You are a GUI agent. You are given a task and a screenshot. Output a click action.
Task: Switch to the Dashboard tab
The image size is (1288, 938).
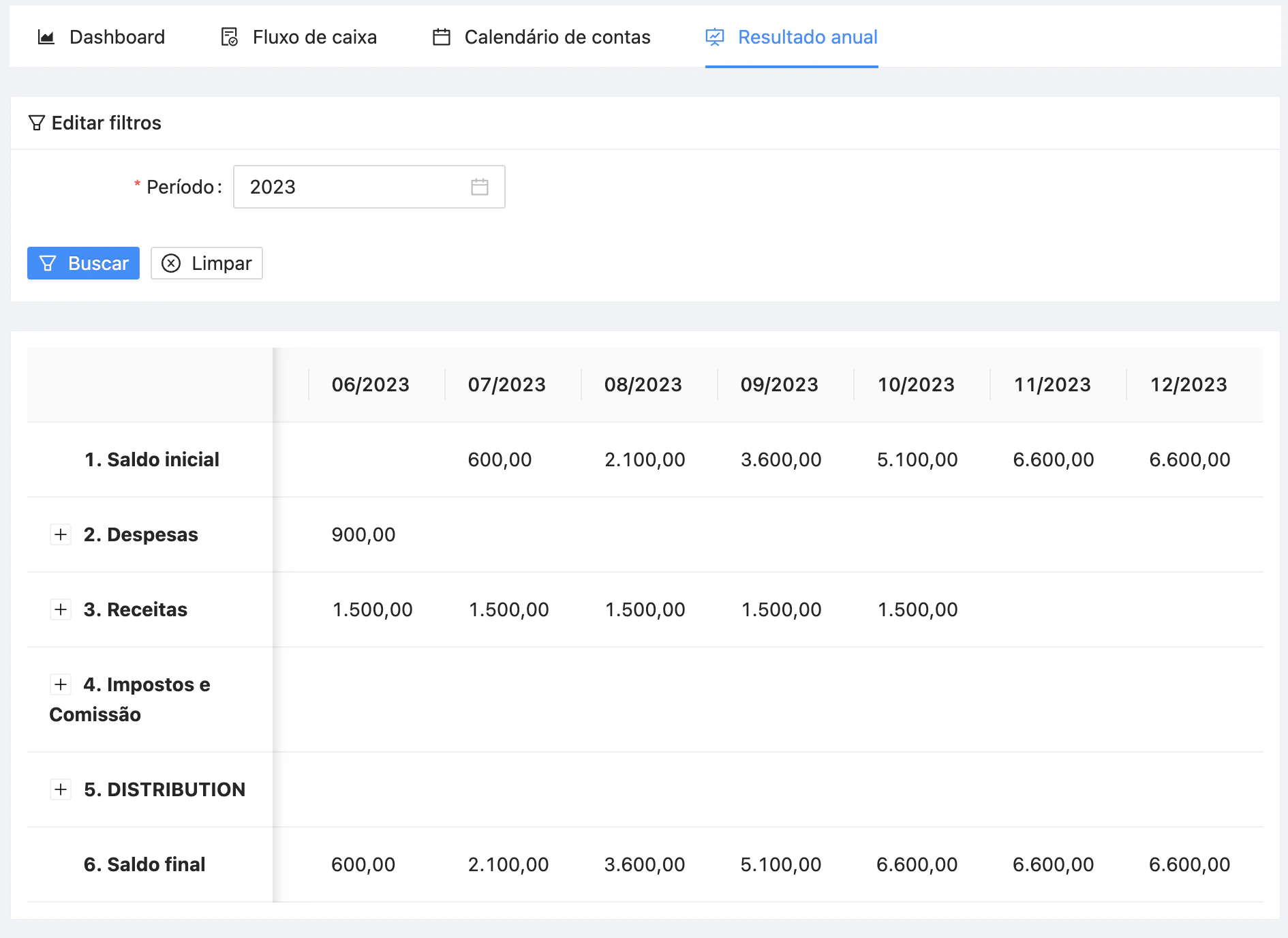pos(117,37)
